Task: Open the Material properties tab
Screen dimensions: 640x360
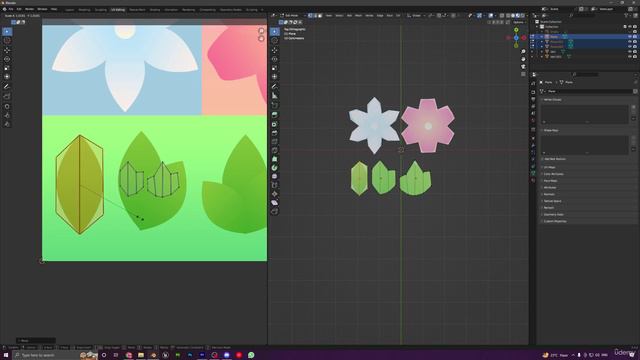Action: coord(533,180)
